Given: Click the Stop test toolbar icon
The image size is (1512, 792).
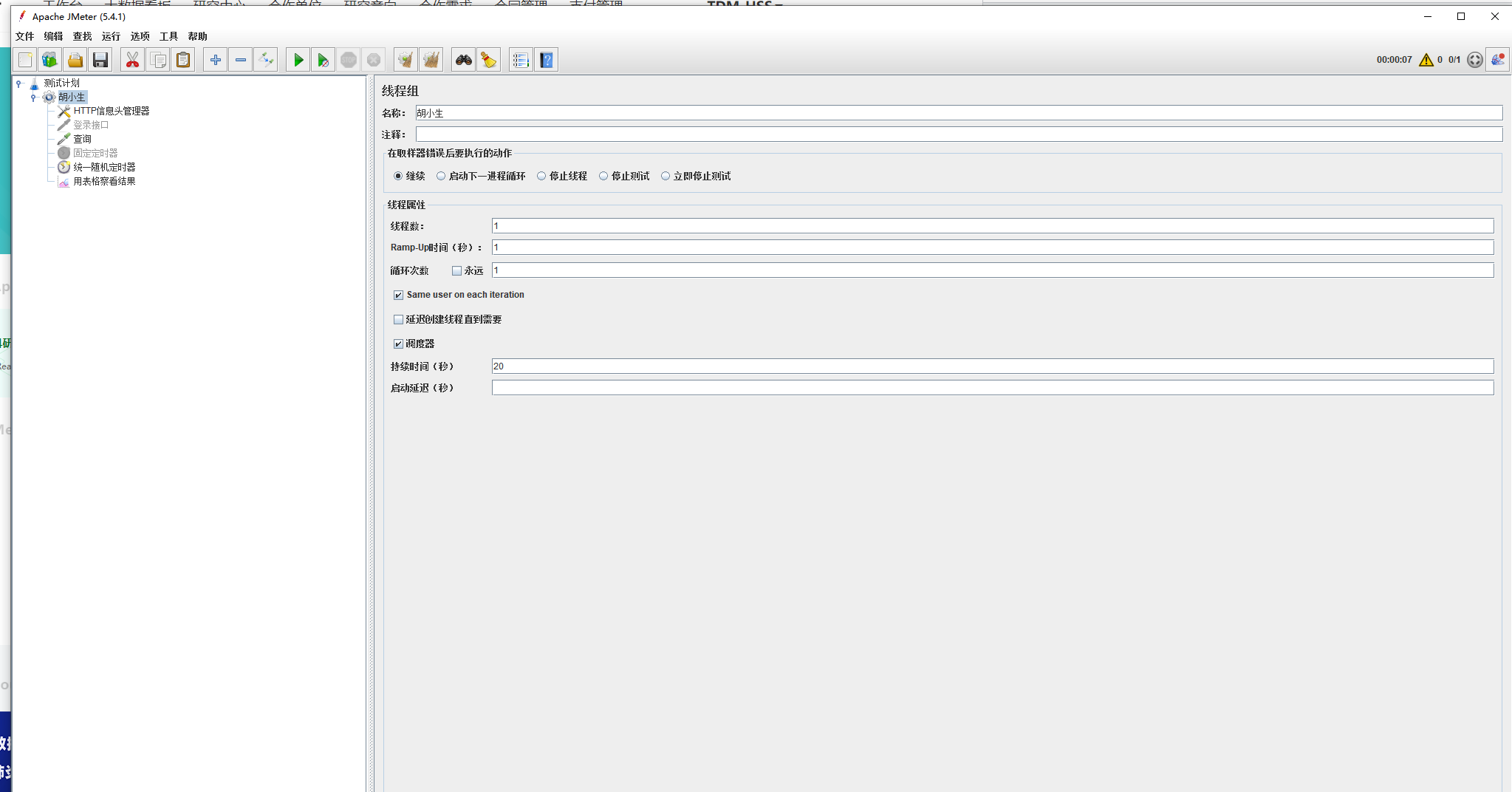Looking at the screenshot, I should click(x=349, y=60).
